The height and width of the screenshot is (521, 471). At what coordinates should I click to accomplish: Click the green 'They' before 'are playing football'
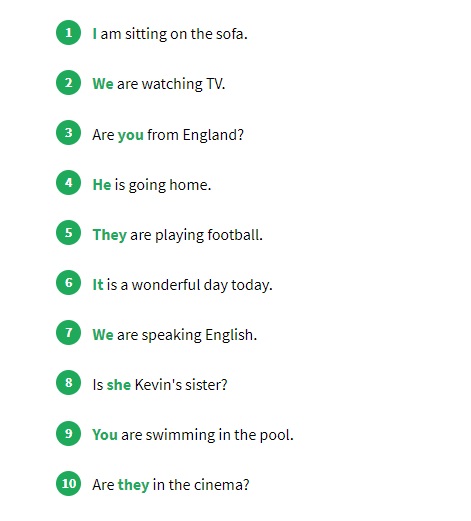click(x=110, y=235)
